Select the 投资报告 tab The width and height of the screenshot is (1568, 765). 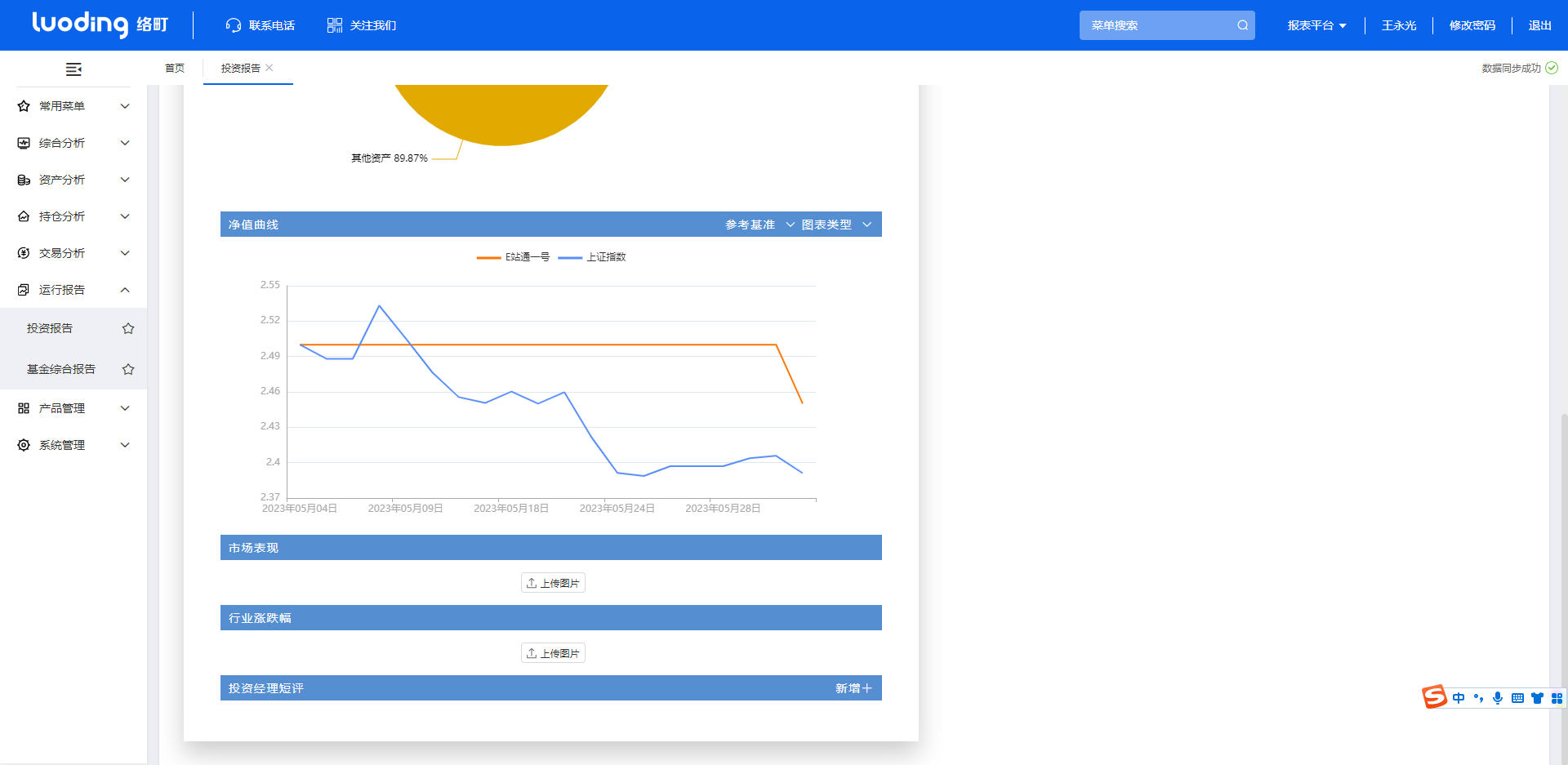tap(240, 68)
